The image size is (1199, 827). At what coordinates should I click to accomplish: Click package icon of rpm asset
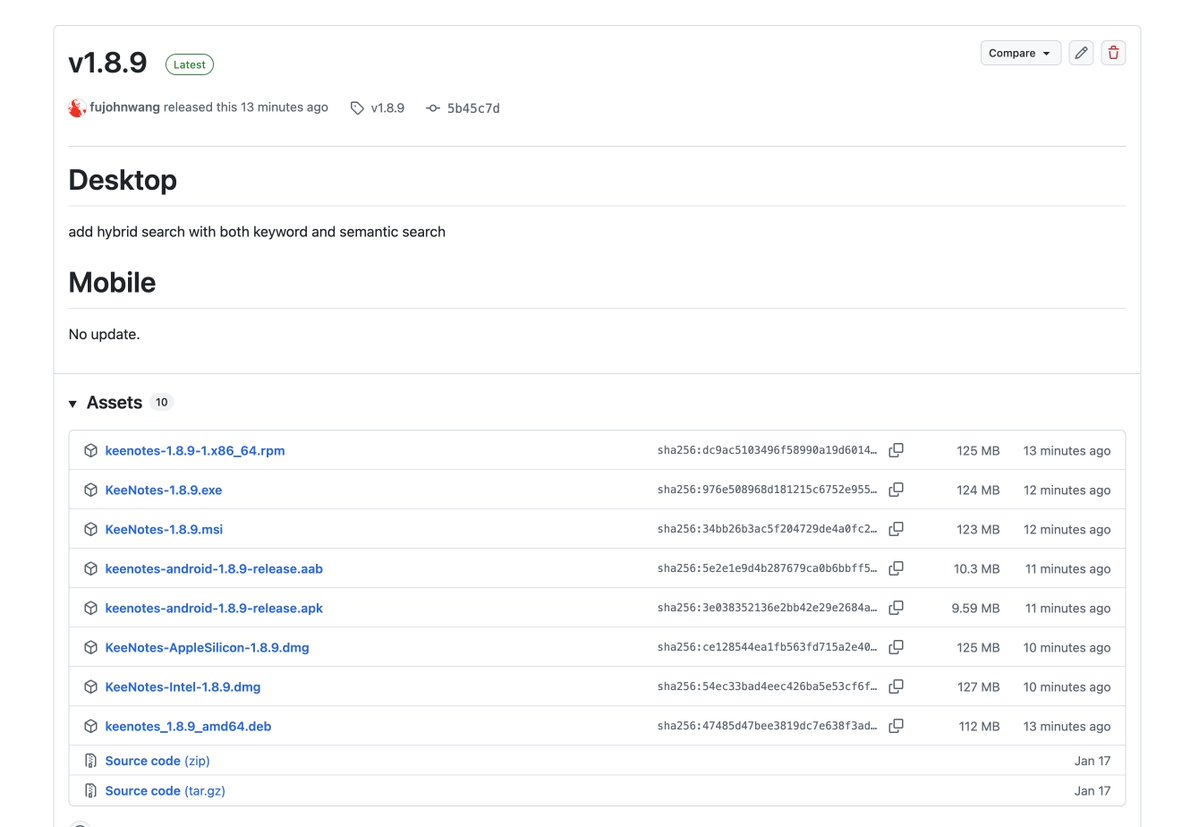coord(91,450)
